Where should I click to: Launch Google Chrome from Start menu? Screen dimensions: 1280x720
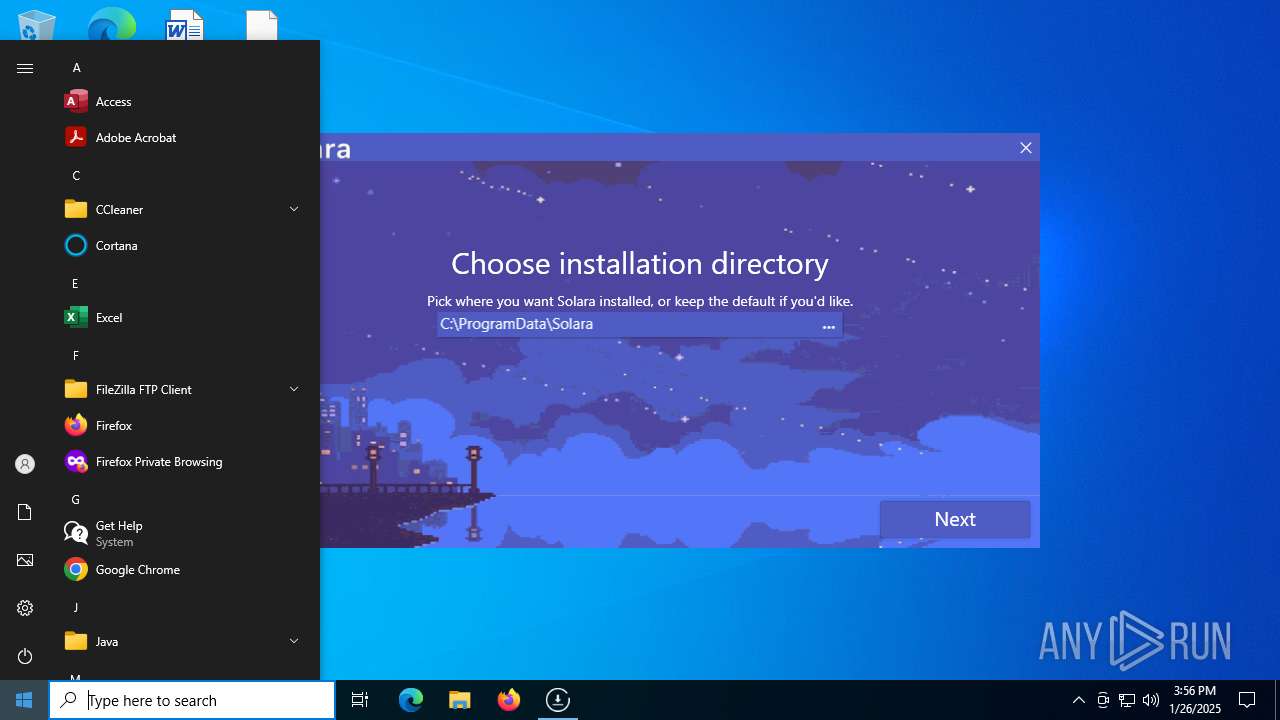(x=184, y=569)
